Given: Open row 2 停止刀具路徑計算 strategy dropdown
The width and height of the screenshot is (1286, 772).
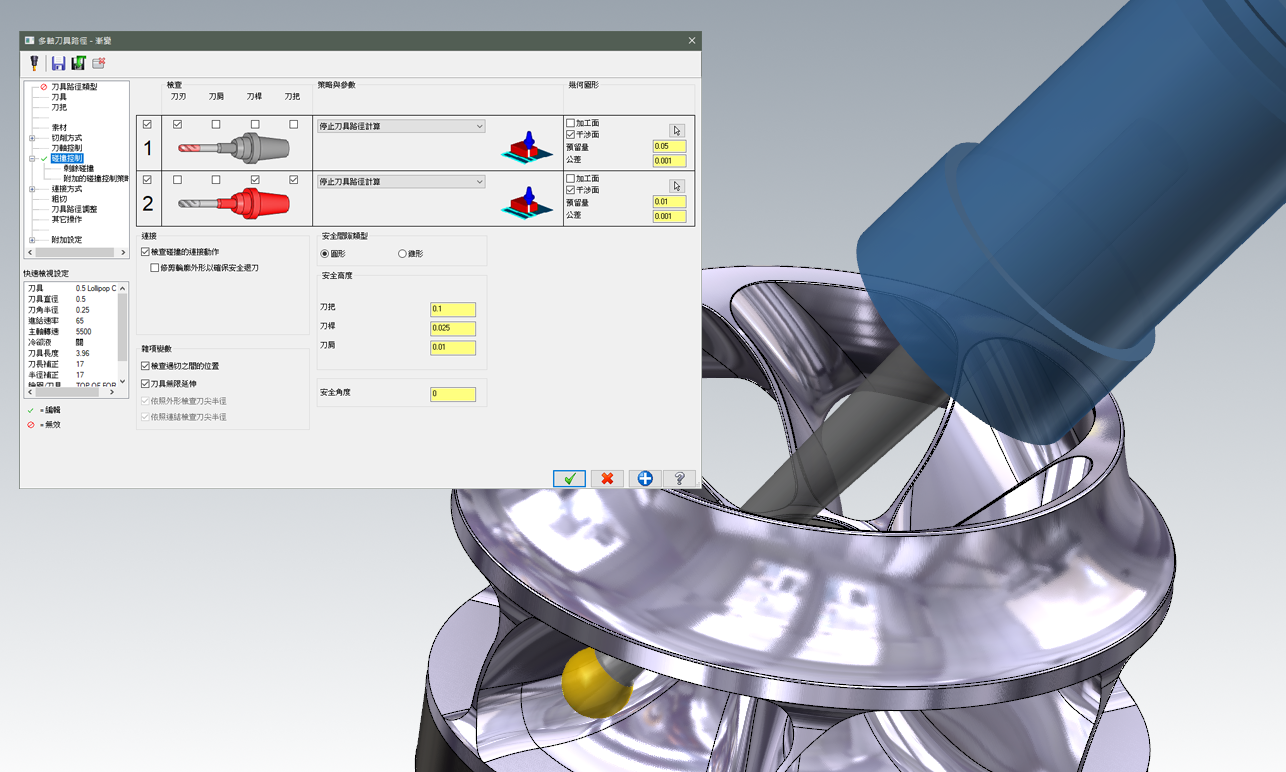Looking at the screenshot, I should (401, 182).
